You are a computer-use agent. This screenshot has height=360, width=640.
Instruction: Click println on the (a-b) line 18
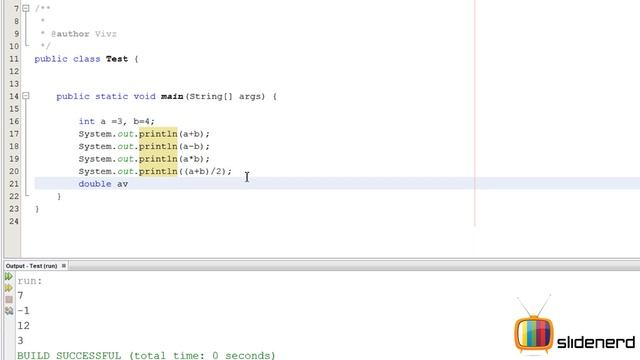point(158,147)
